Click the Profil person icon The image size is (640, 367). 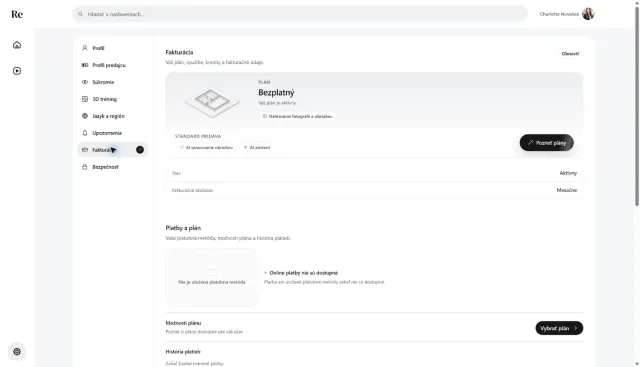[85, 48]
